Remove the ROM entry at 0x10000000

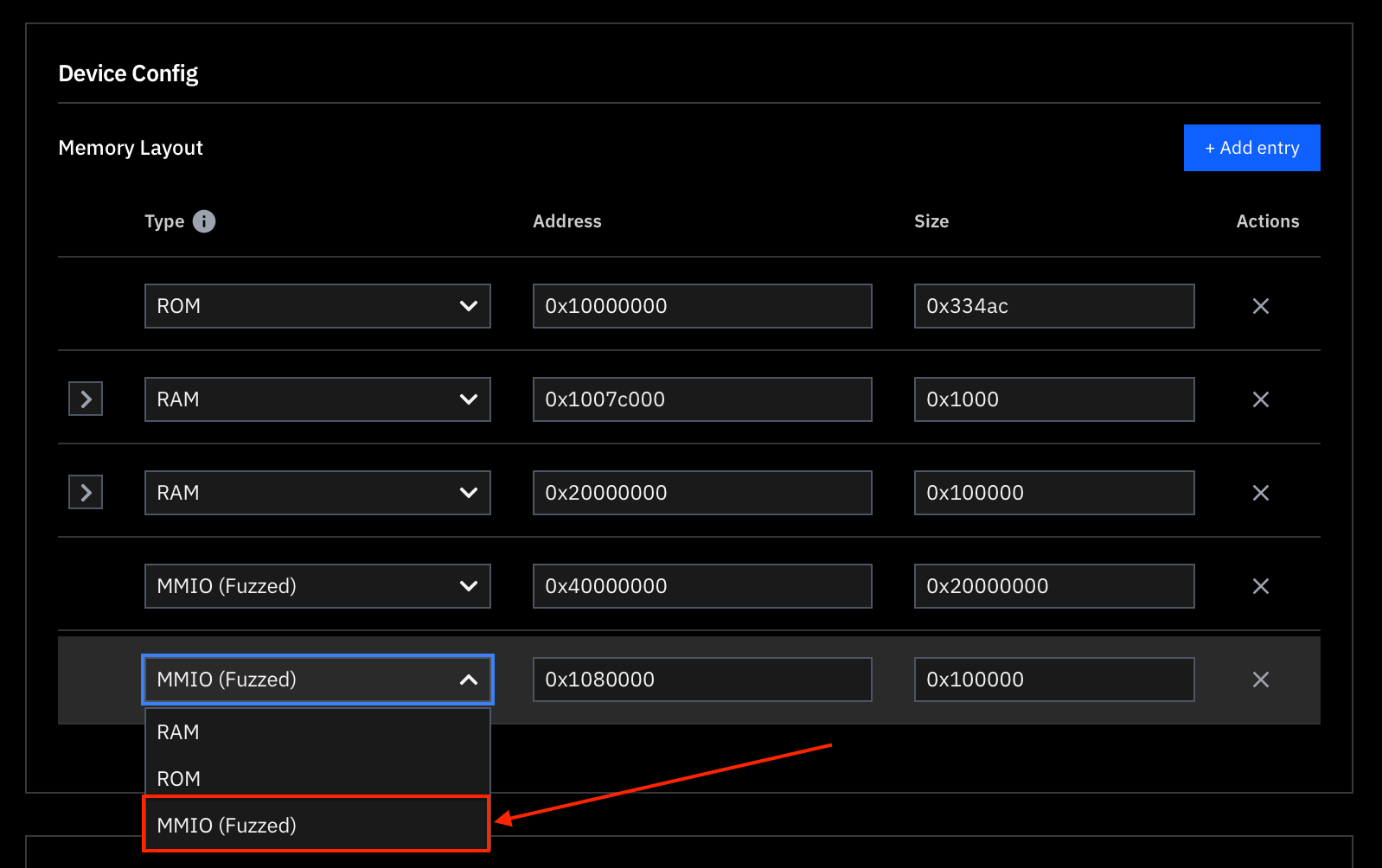pos(1260,306)
